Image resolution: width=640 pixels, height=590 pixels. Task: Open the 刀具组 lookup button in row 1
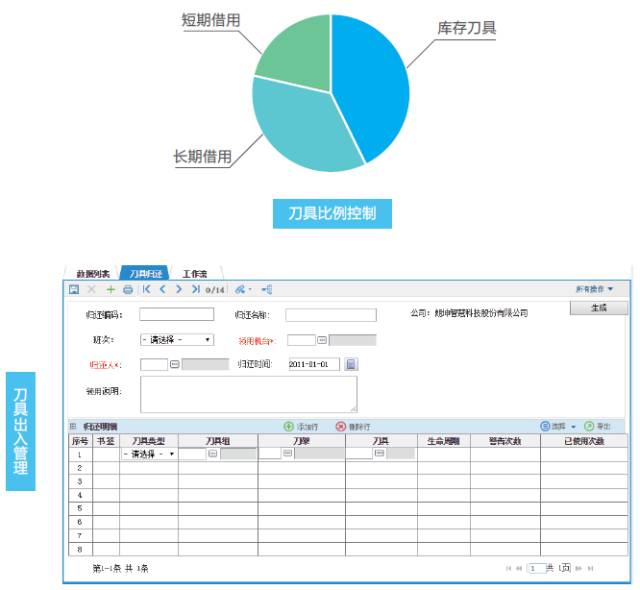point(213,453)
